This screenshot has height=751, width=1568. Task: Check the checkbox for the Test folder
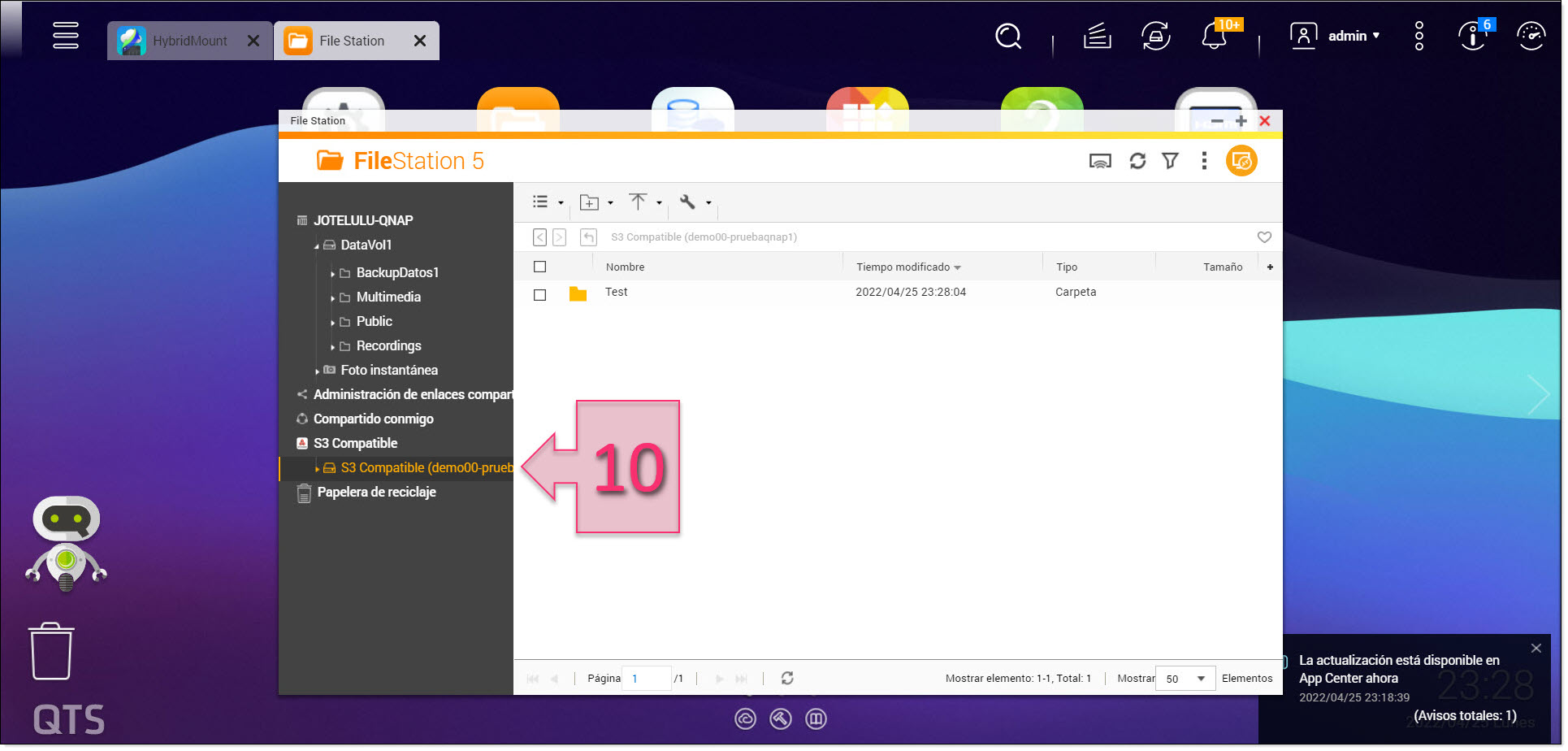coord(539,294)
